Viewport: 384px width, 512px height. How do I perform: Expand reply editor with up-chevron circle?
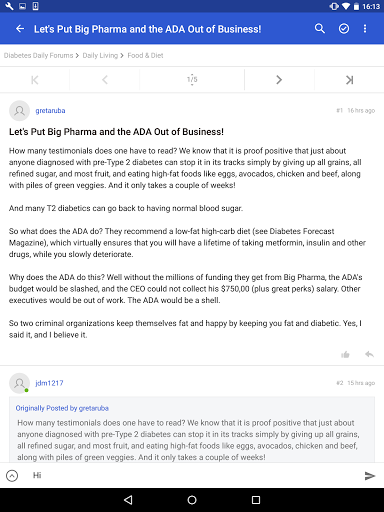point(12,476)
